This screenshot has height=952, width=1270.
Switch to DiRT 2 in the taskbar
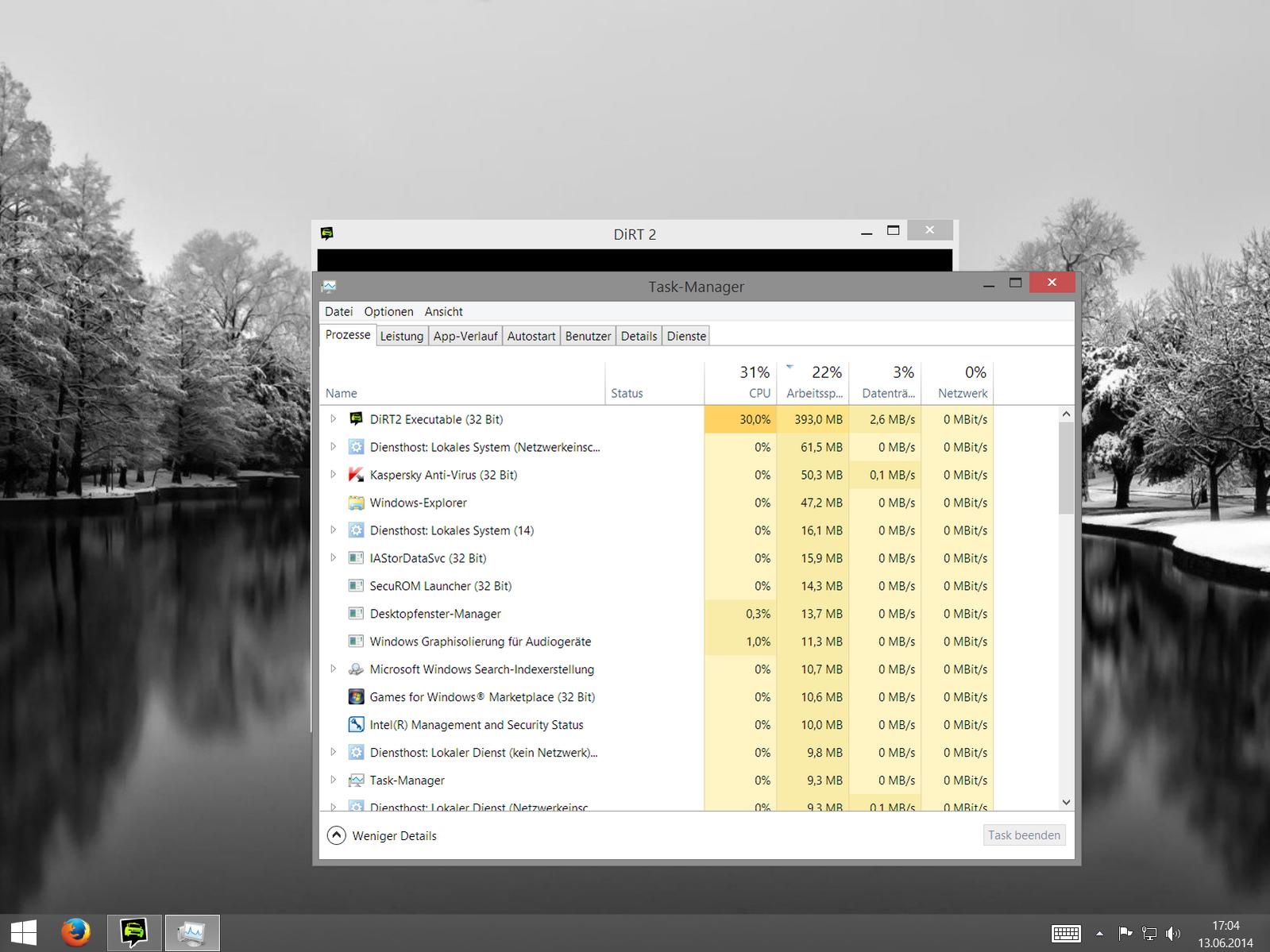click(134, 933)
